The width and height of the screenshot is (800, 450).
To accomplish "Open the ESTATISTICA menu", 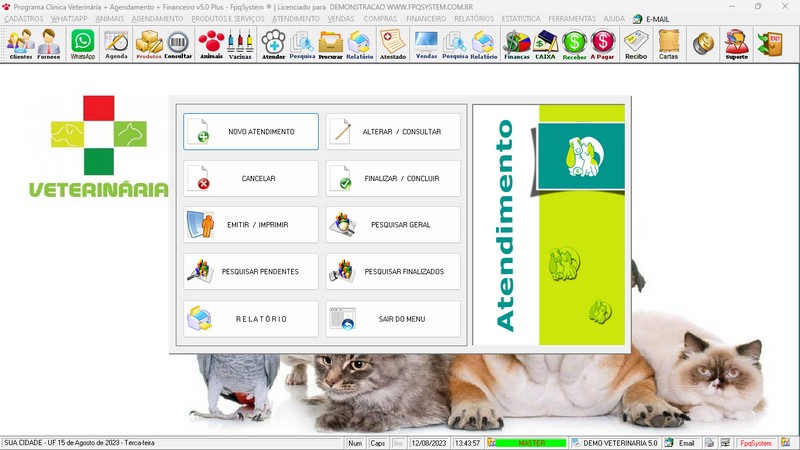I will click(521, 19).
